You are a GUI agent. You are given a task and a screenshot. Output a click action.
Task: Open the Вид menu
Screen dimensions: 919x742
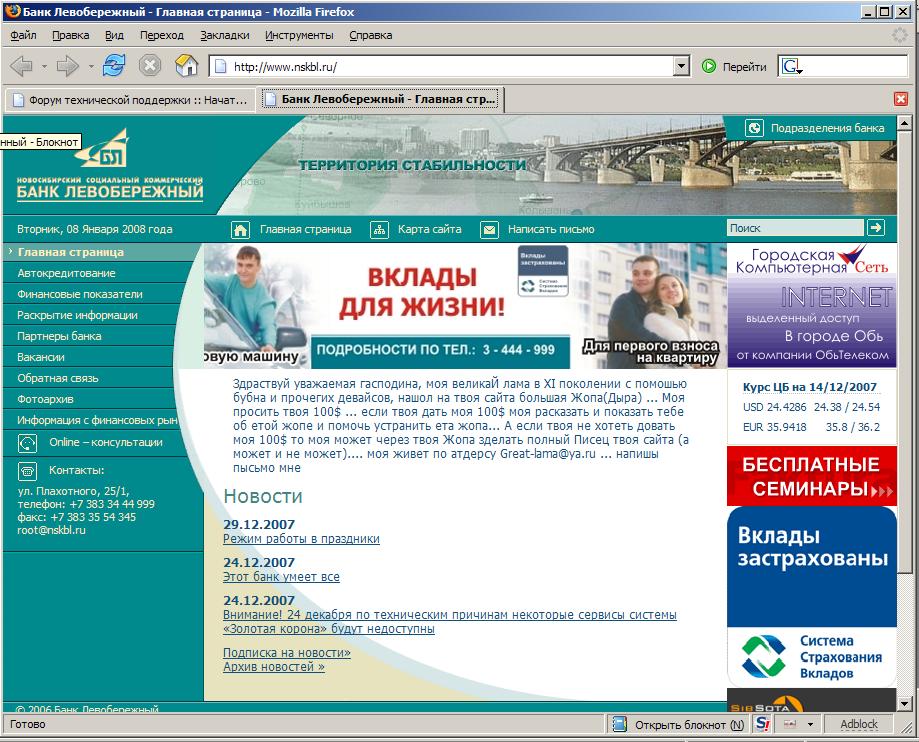pyautogui.click(x=114, y=35)
